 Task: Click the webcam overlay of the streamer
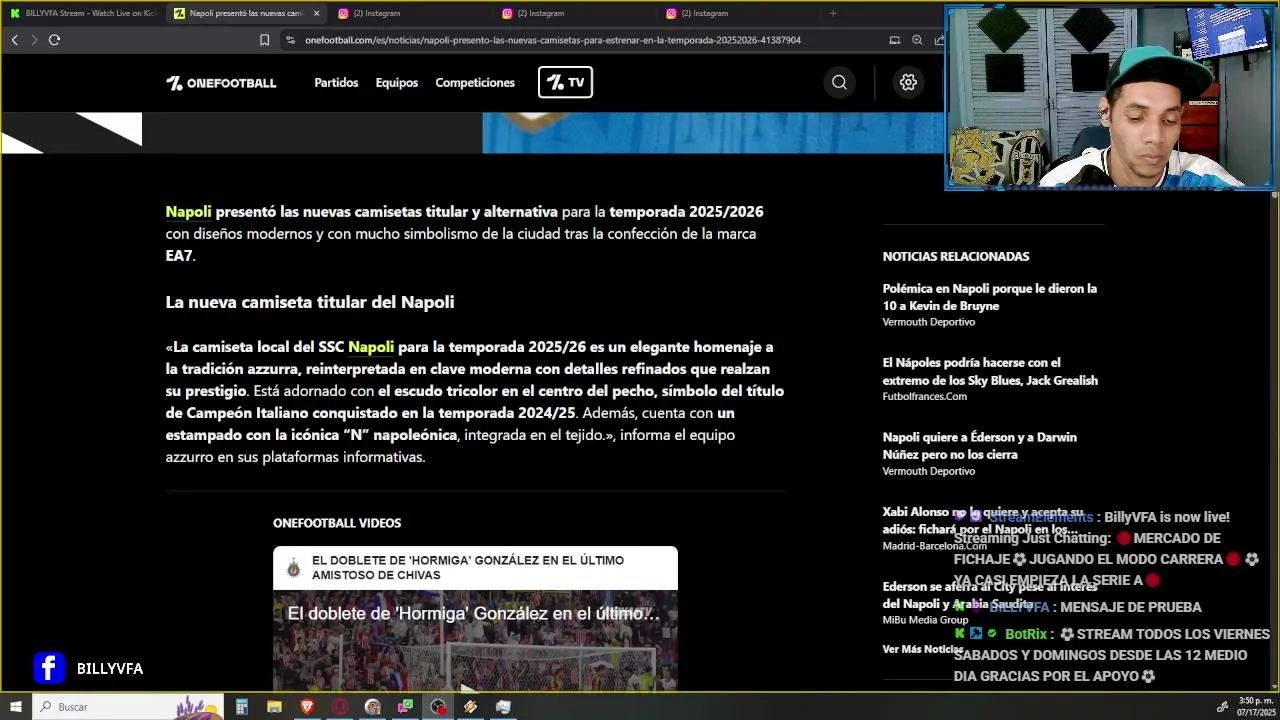click(x=1110, y=97)
